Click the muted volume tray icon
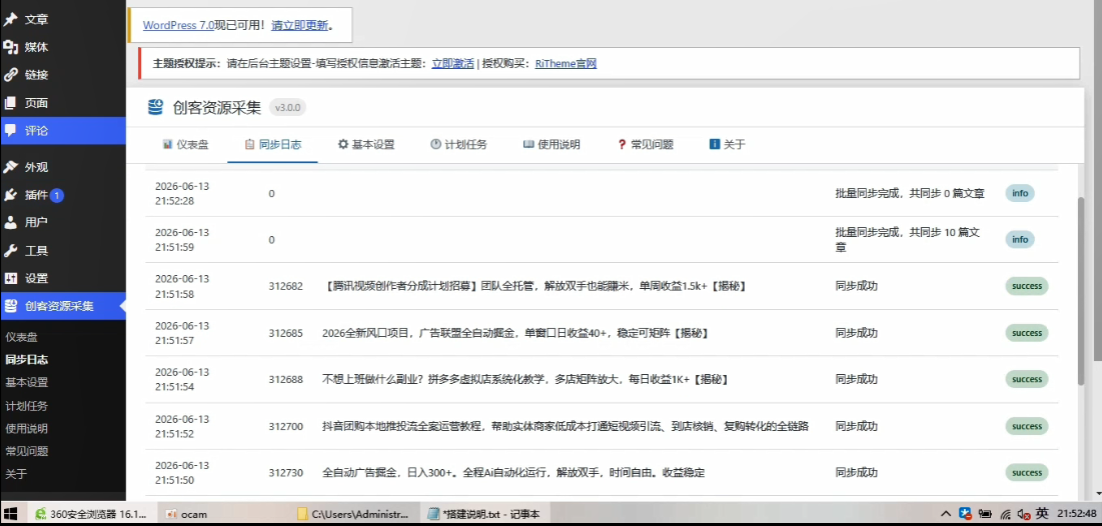 pos(1023,514)
